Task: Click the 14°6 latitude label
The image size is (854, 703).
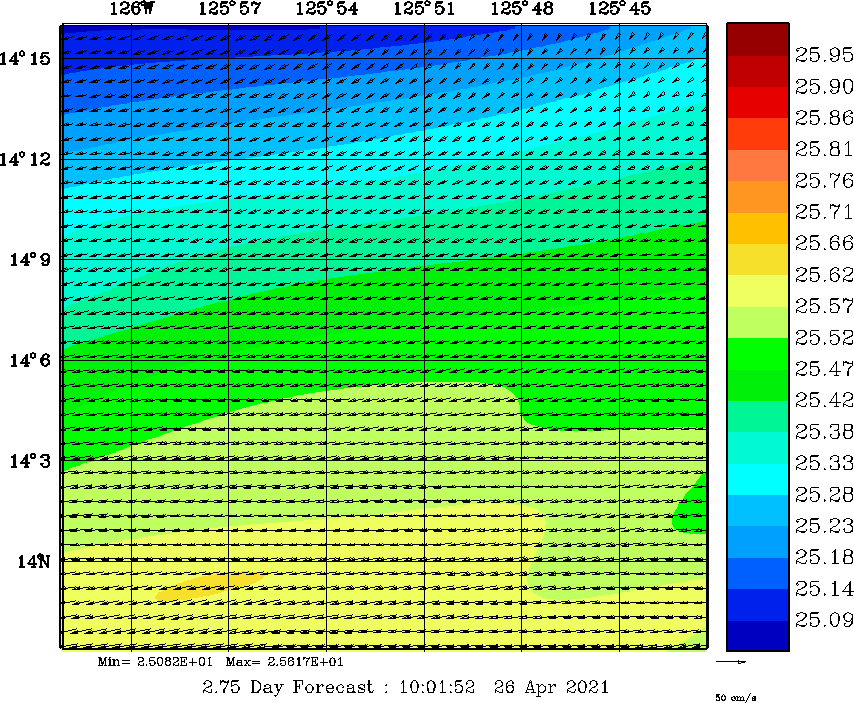Action: [30, 360]
